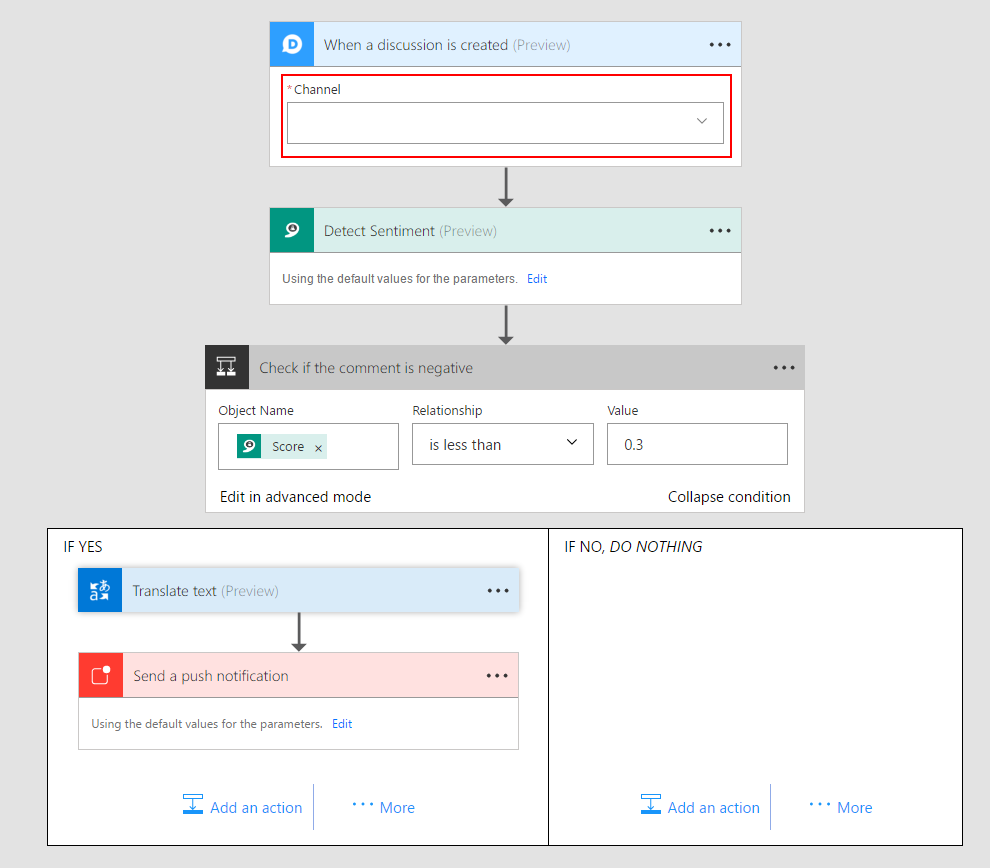Open ellipsis menu on Detect Sentiment
Screen dimensions: 990x868
(720, 231)
